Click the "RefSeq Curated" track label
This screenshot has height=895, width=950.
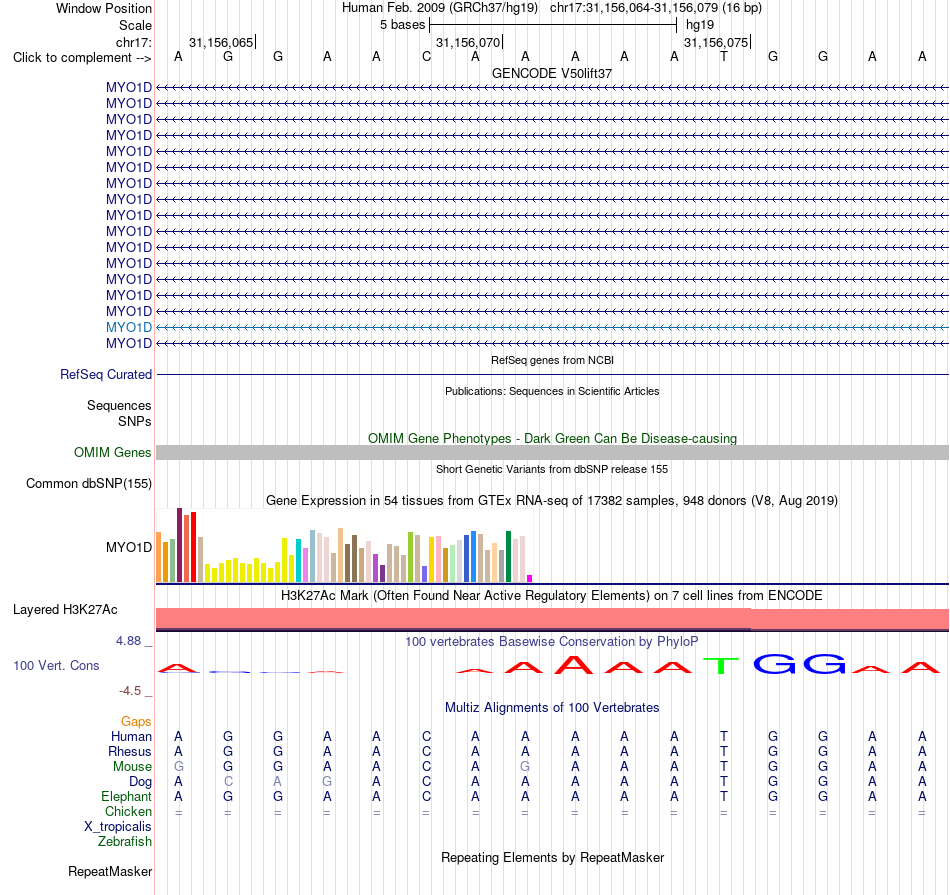click(x=105, y=374)
